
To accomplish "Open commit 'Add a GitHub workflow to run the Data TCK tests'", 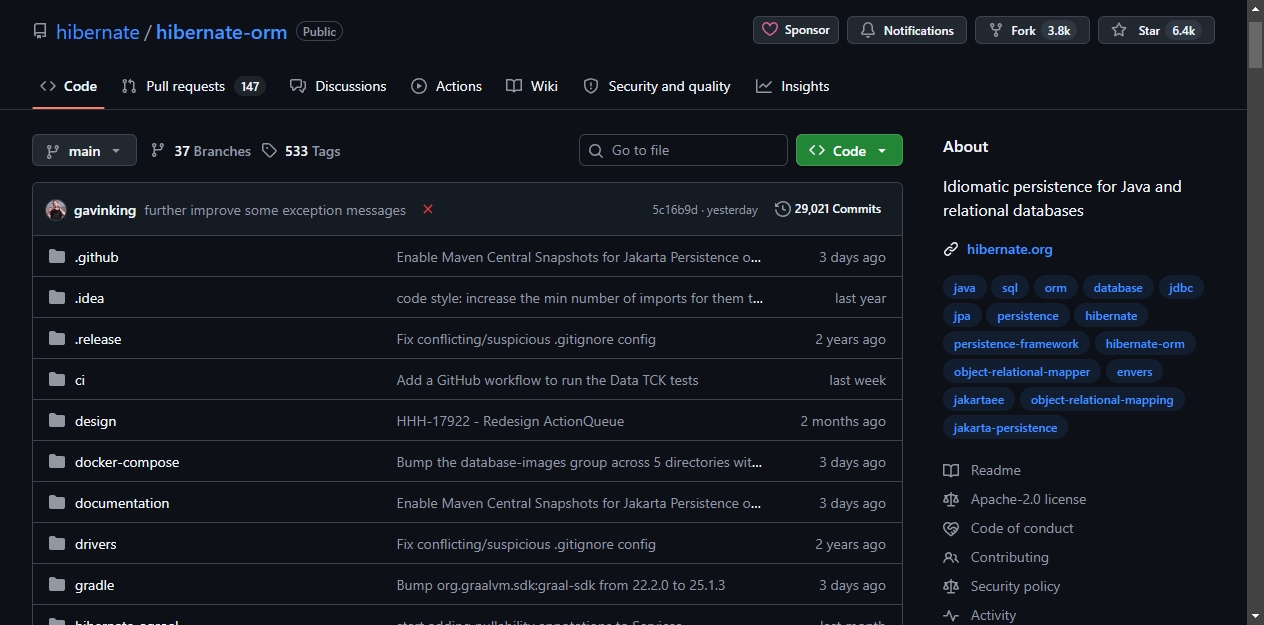I will 547,380.
